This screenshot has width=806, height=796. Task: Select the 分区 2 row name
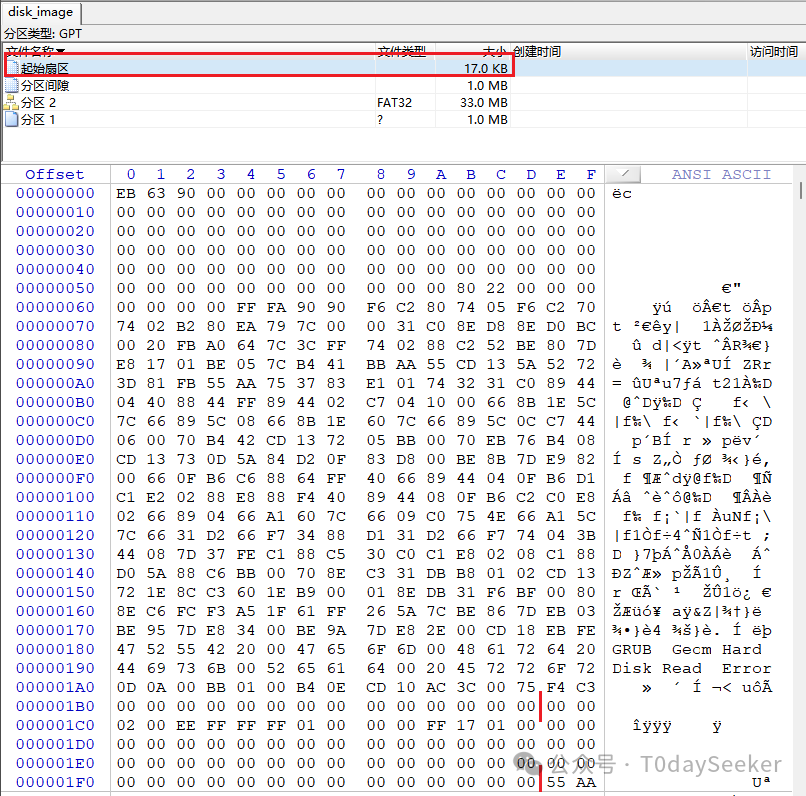(38, 102)
